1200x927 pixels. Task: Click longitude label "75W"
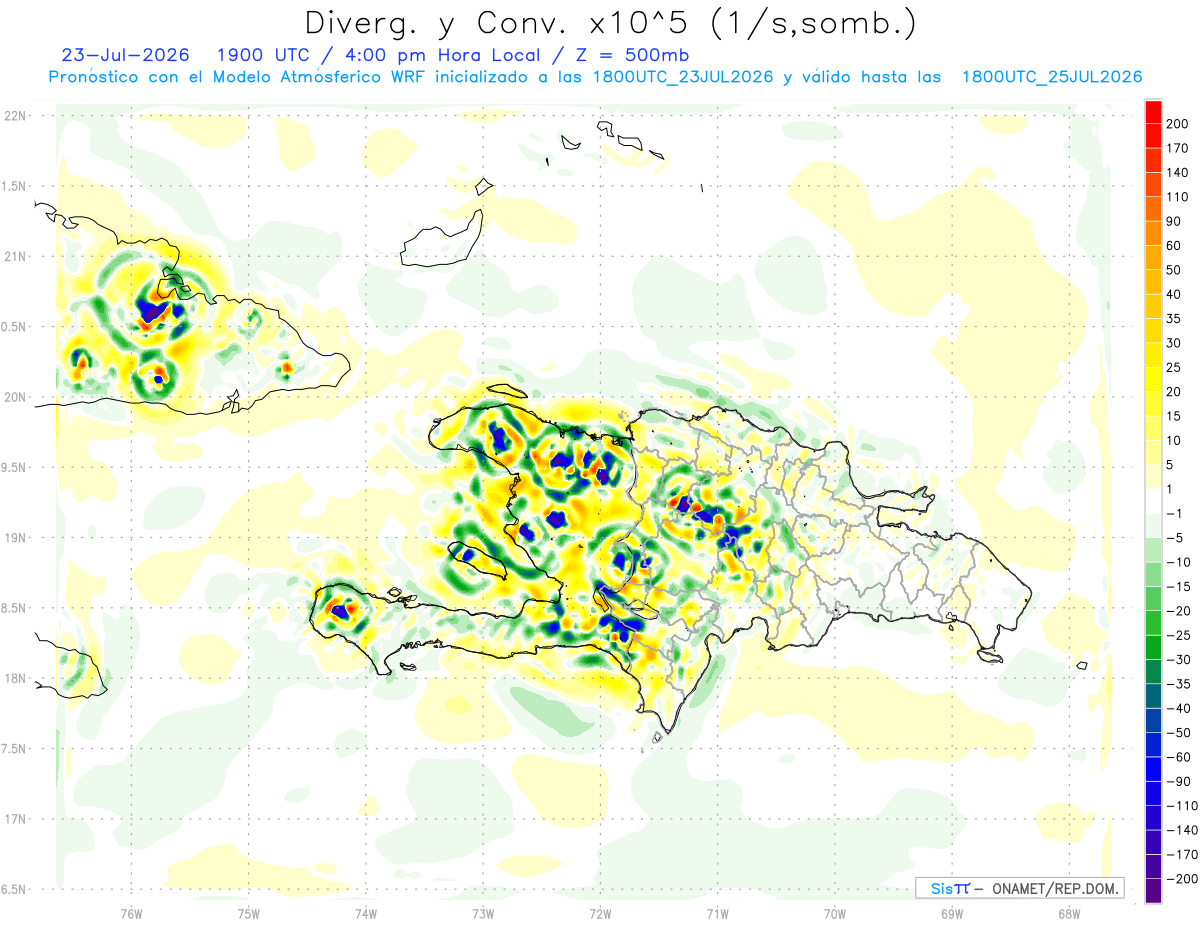coord(249,913)
